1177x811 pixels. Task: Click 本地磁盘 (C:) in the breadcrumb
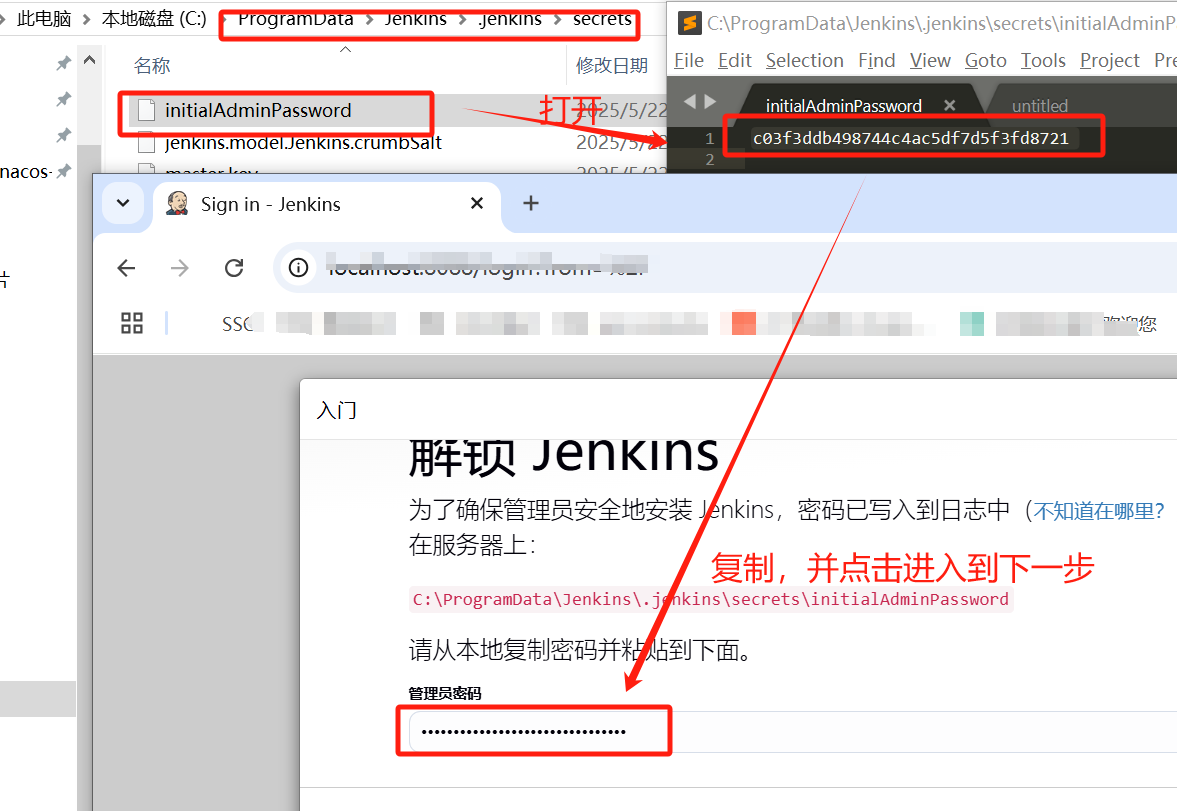pos(154,19)
